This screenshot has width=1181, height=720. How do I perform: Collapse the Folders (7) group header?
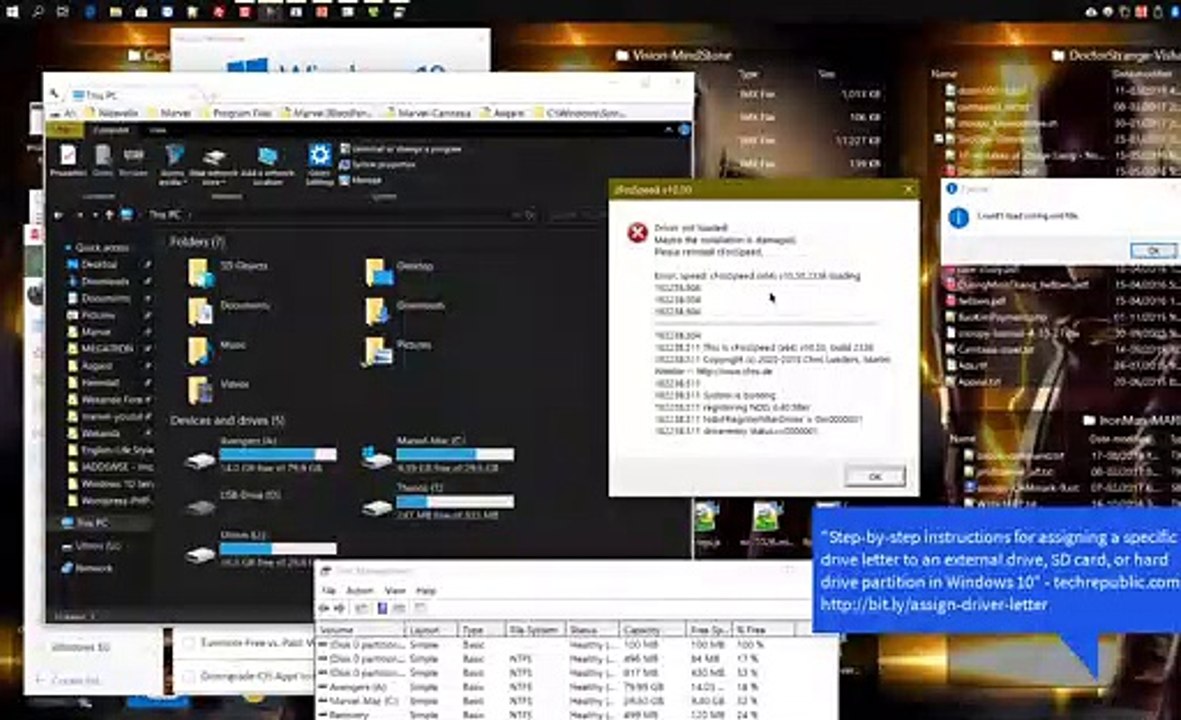[x=197, y=242]
